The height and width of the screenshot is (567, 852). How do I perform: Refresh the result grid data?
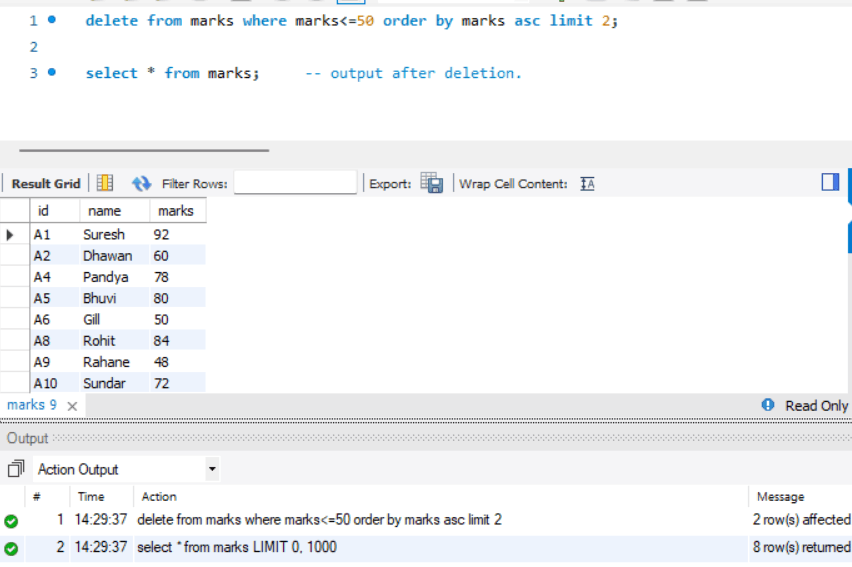[x=141, y=183]
